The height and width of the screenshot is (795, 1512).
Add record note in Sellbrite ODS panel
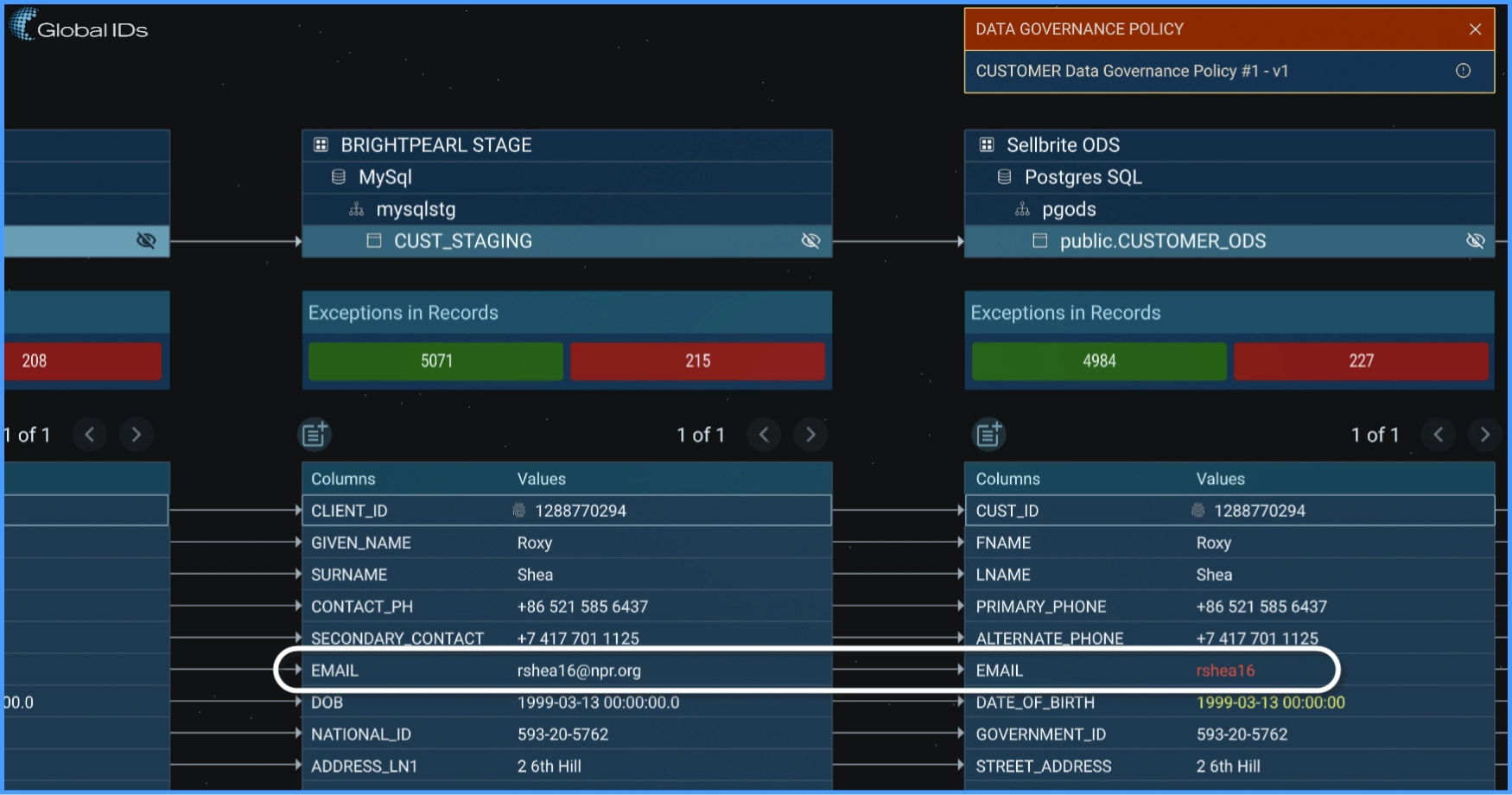pos(989,434)
